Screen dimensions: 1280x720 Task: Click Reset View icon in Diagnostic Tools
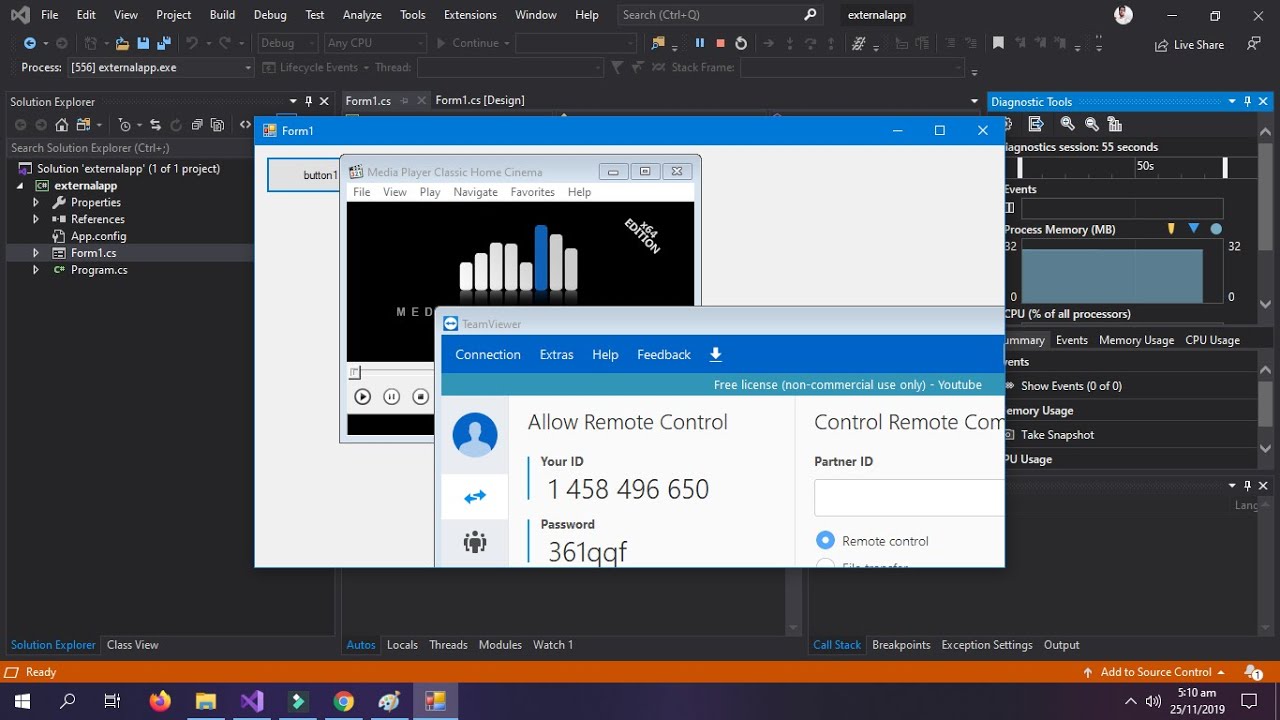click(1115, 124)
